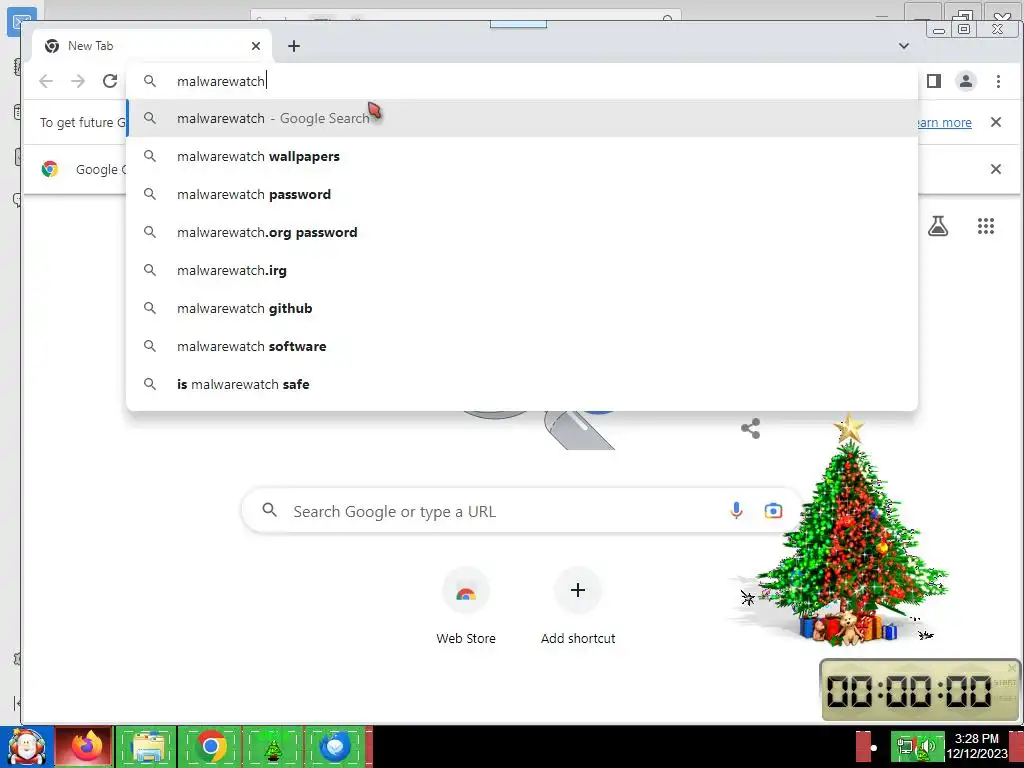1024x768 pixels.
Task: Search by image with the camera icon
Action: click(x=773, y=511)
